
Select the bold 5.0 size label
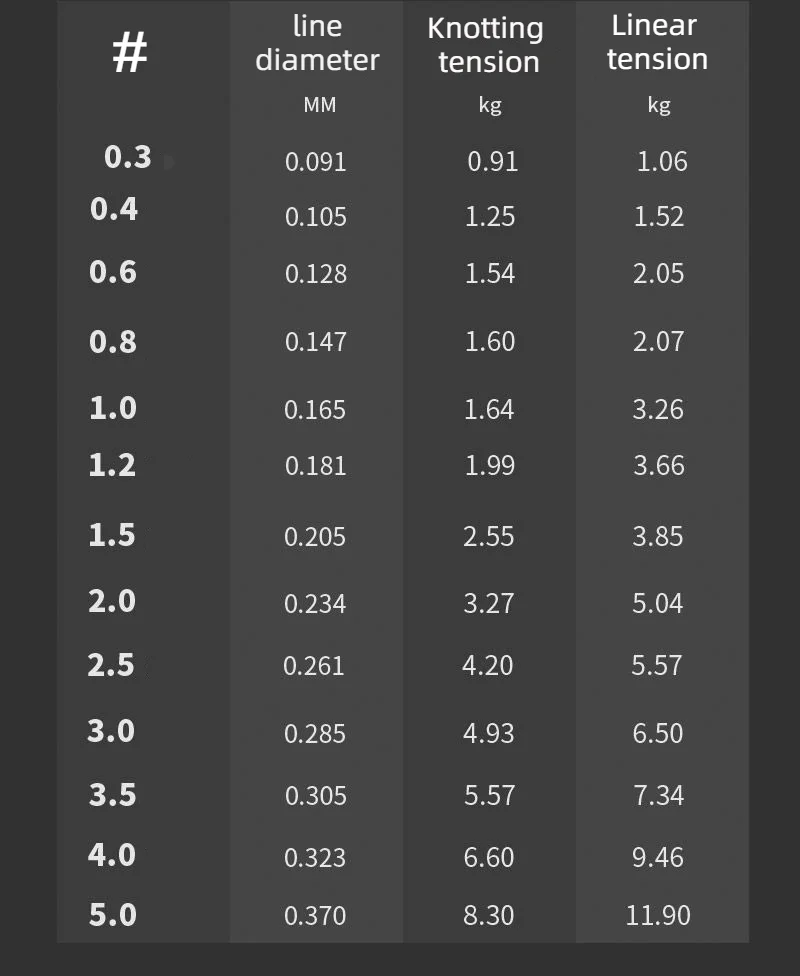pyautogui.click(x=113, y=914)
